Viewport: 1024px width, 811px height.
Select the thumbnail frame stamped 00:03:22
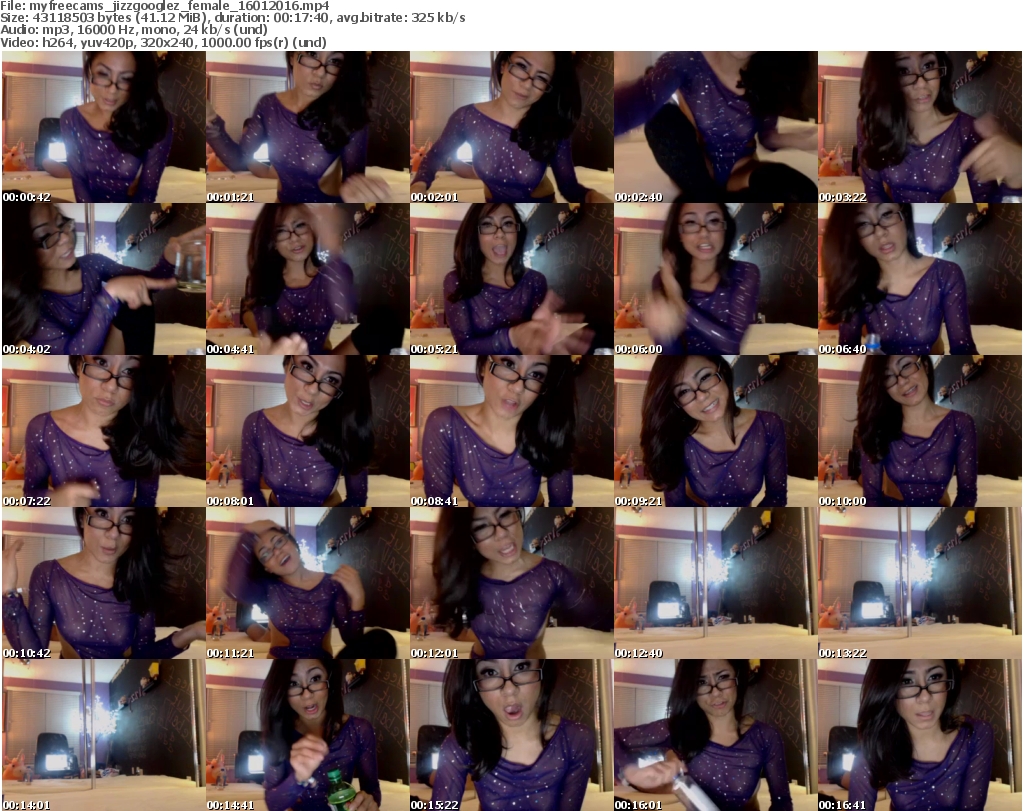[x=920, y=127]
